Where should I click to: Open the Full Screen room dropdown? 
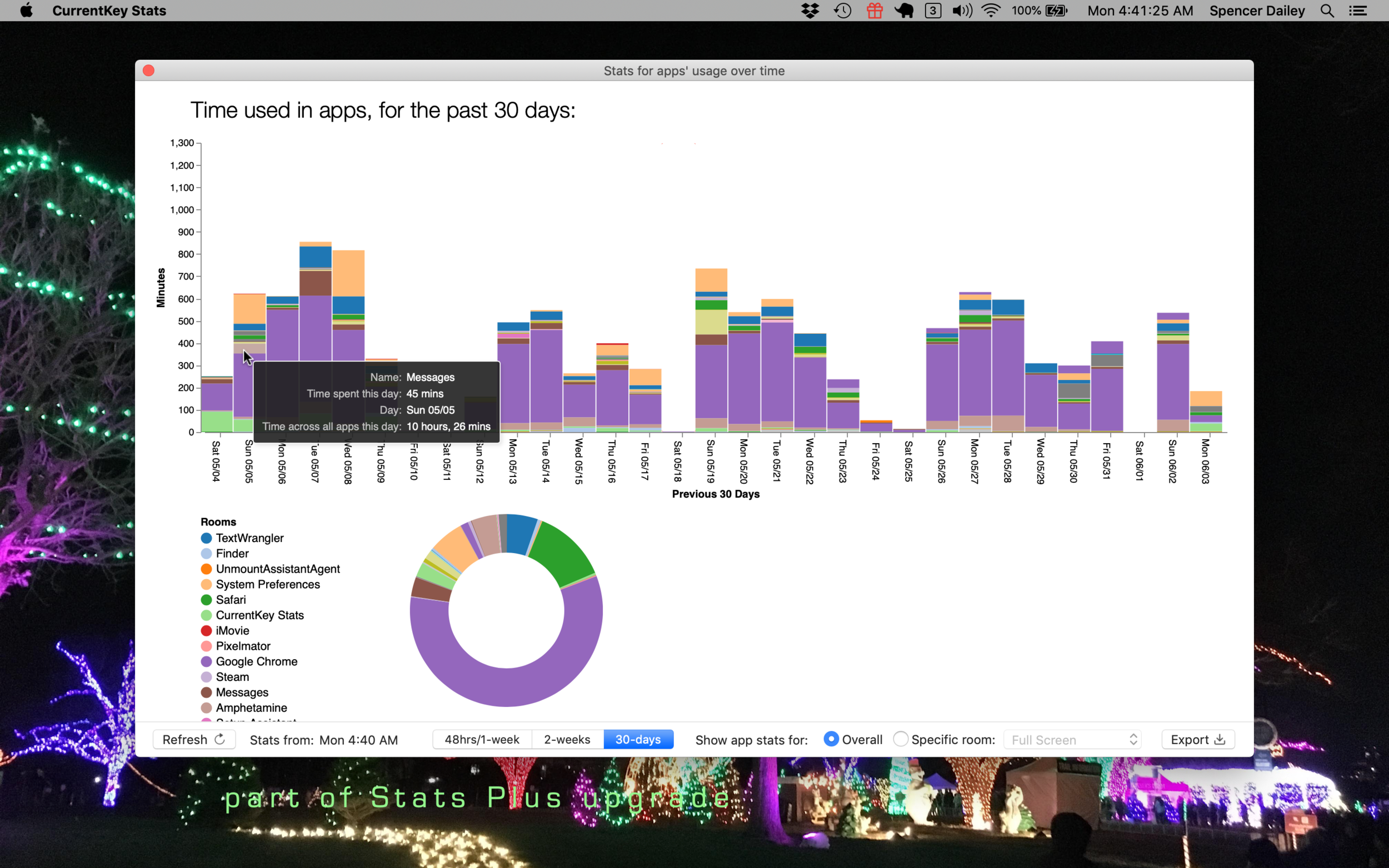(1072, 739)
